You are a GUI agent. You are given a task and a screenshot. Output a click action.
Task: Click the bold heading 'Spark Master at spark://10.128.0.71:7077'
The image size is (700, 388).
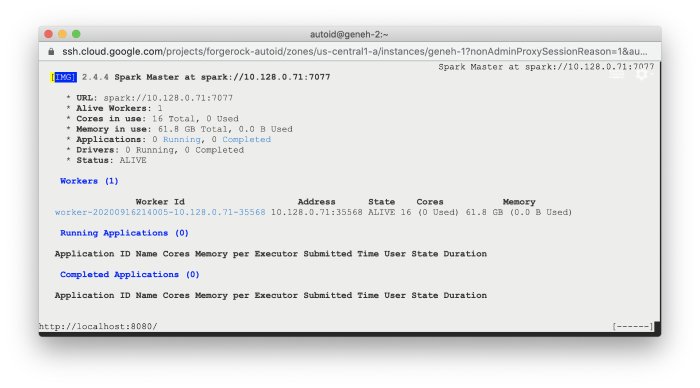pyautogui.click(x=222, y=77)
